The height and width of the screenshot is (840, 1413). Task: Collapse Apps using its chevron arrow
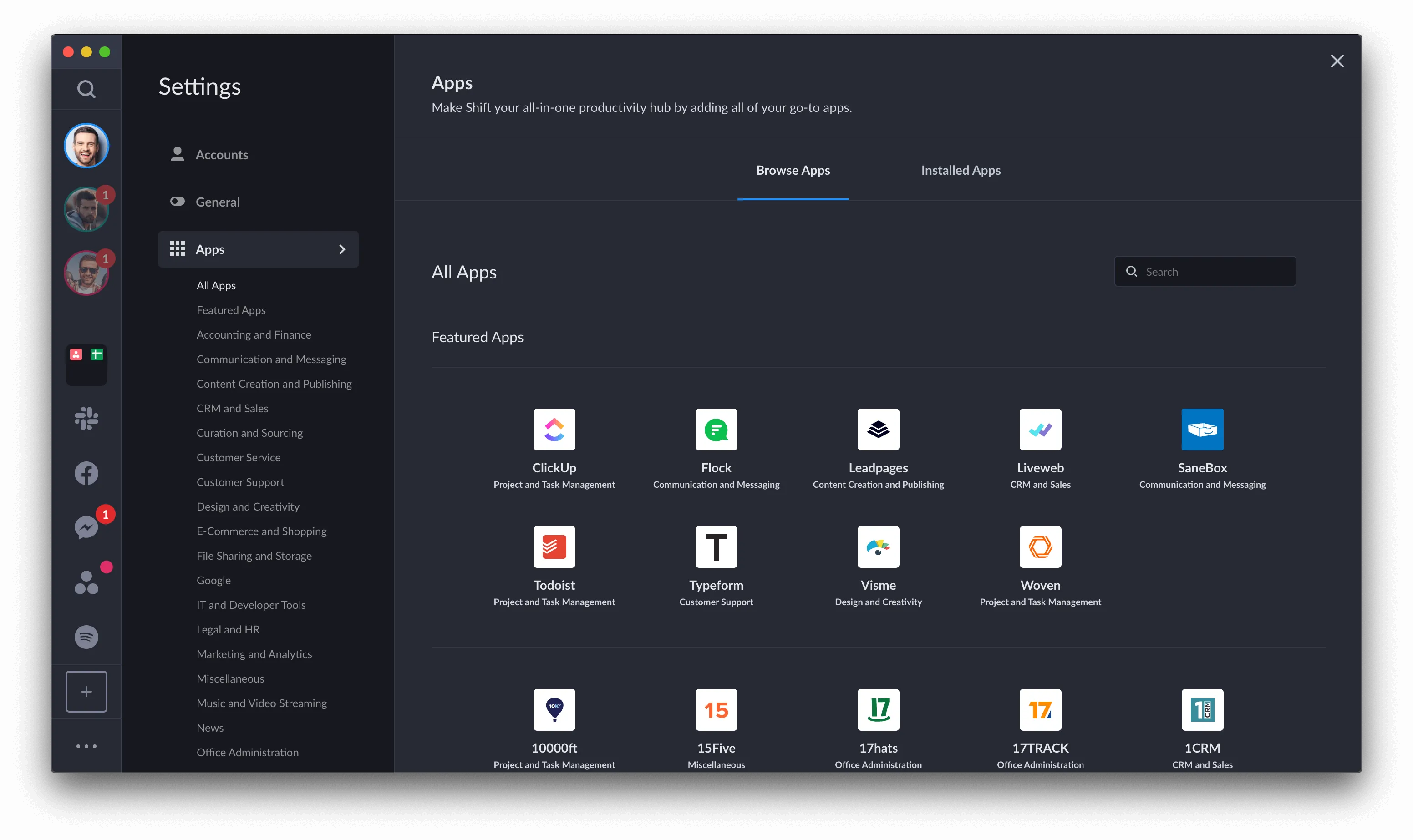tap(342, 249)
